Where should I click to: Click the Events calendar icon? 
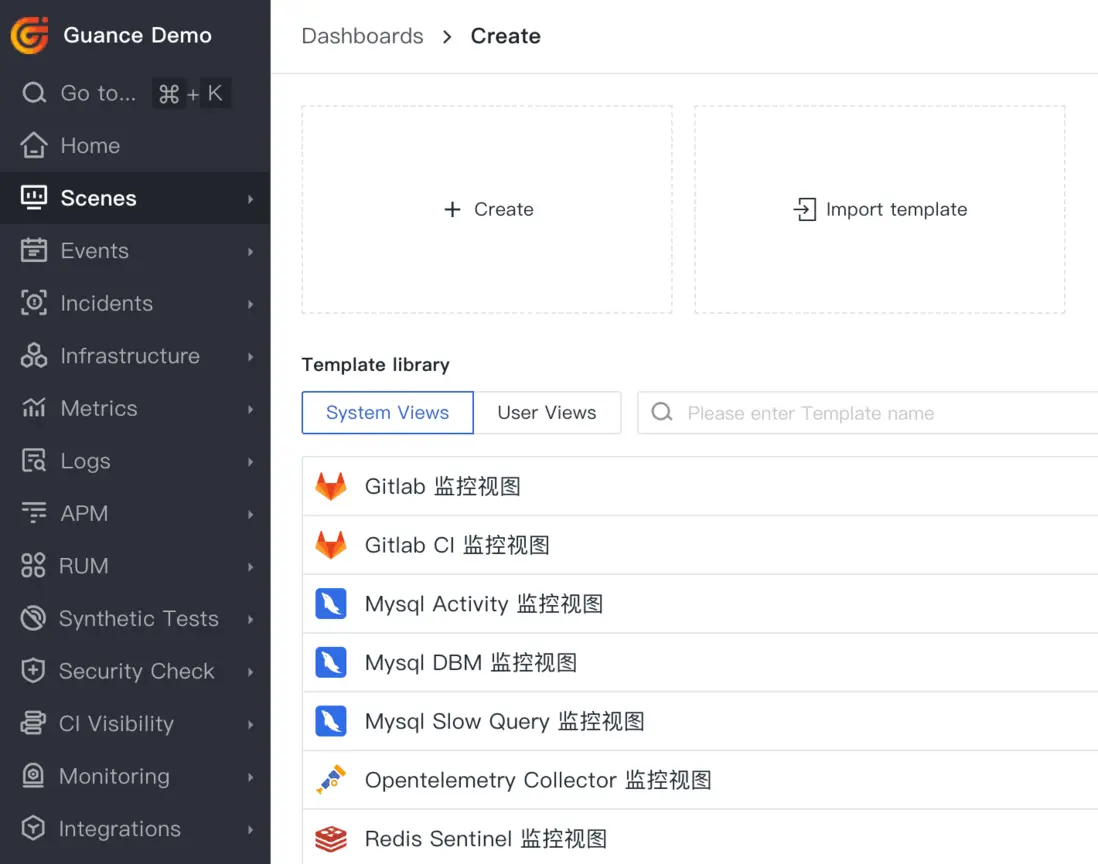34,251
